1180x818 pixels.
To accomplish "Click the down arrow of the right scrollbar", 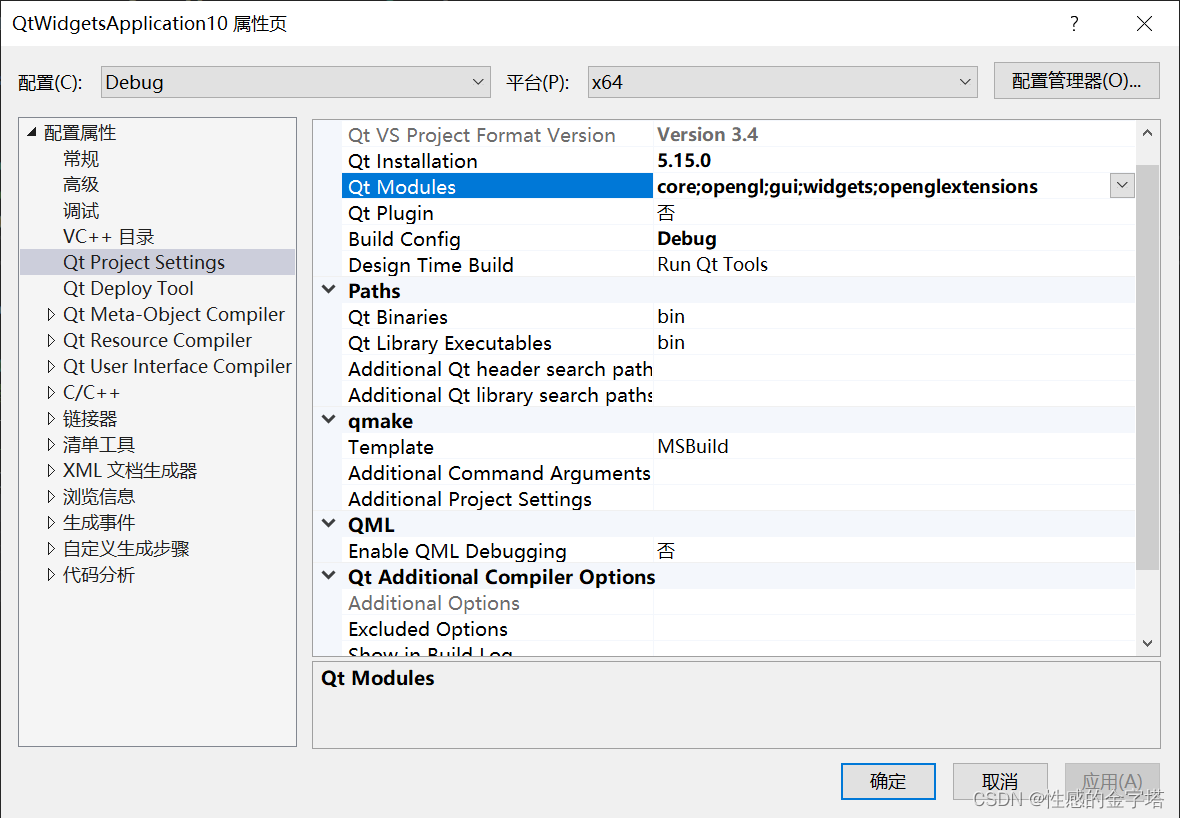I will [1148, 643].
